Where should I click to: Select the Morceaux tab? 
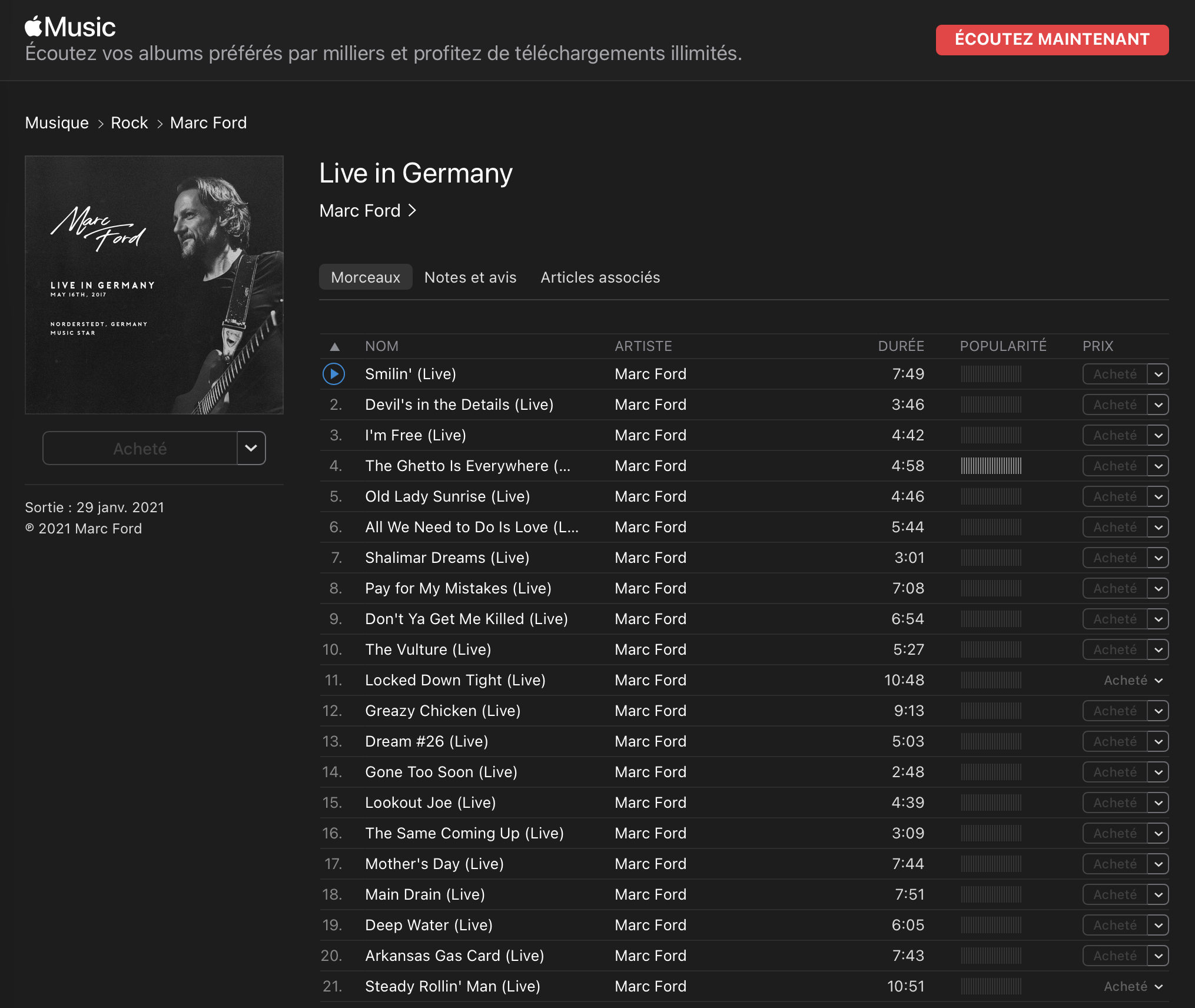tap(366, 277)
